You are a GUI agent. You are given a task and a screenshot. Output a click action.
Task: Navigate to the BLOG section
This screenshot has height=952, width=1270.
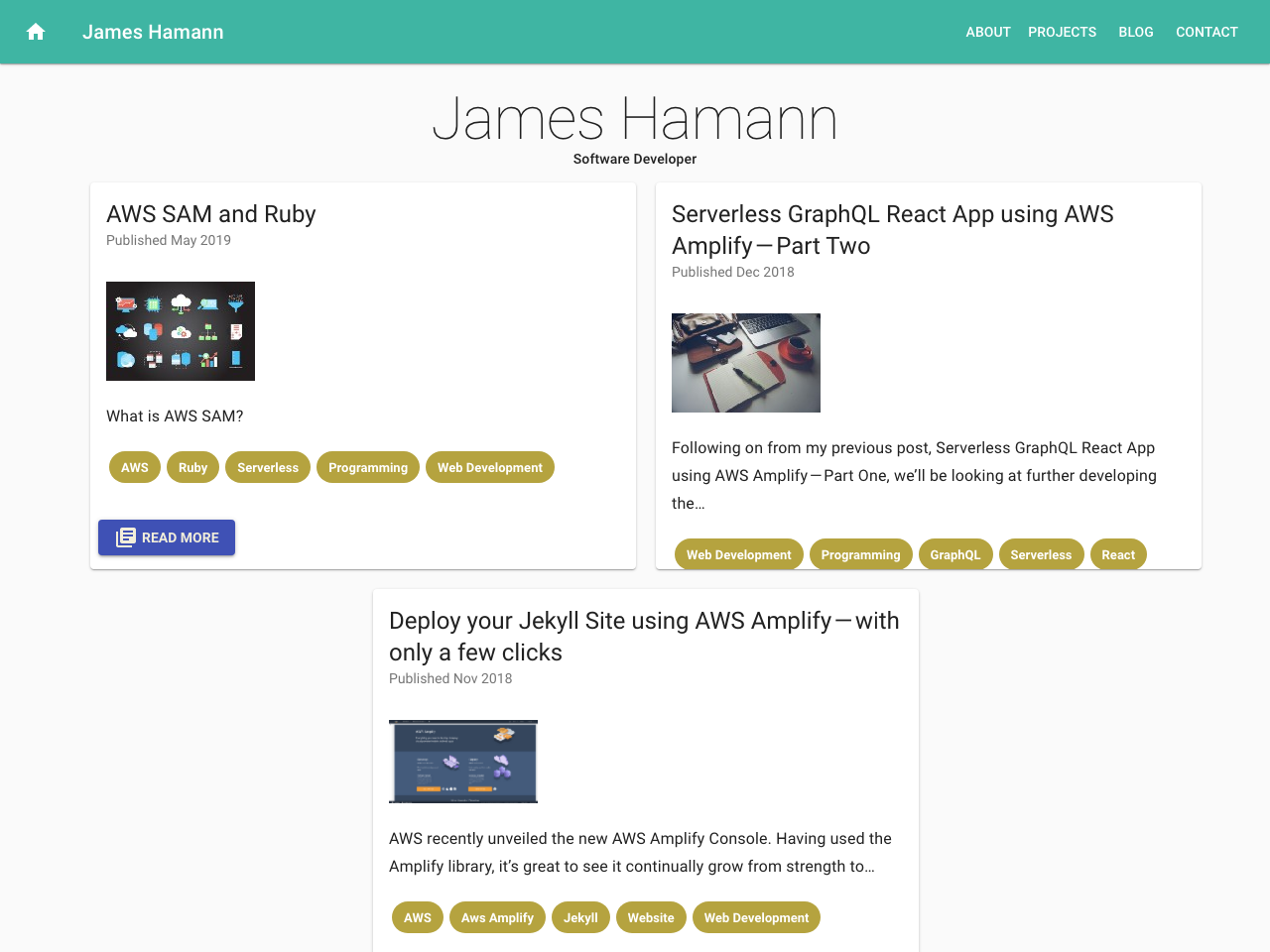click(1135, 32)
